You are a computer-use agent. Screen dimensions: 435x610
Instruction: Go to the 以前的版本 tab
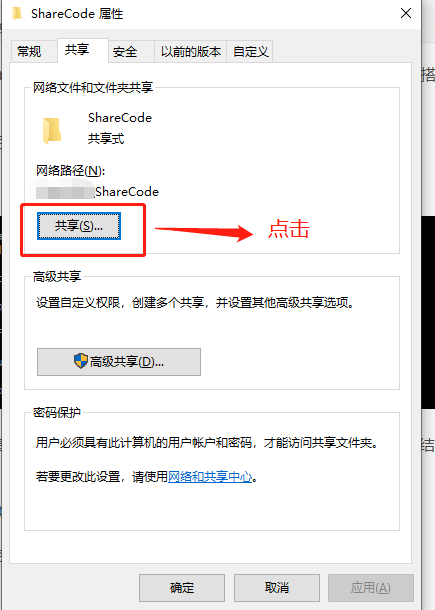coord(191,51)
